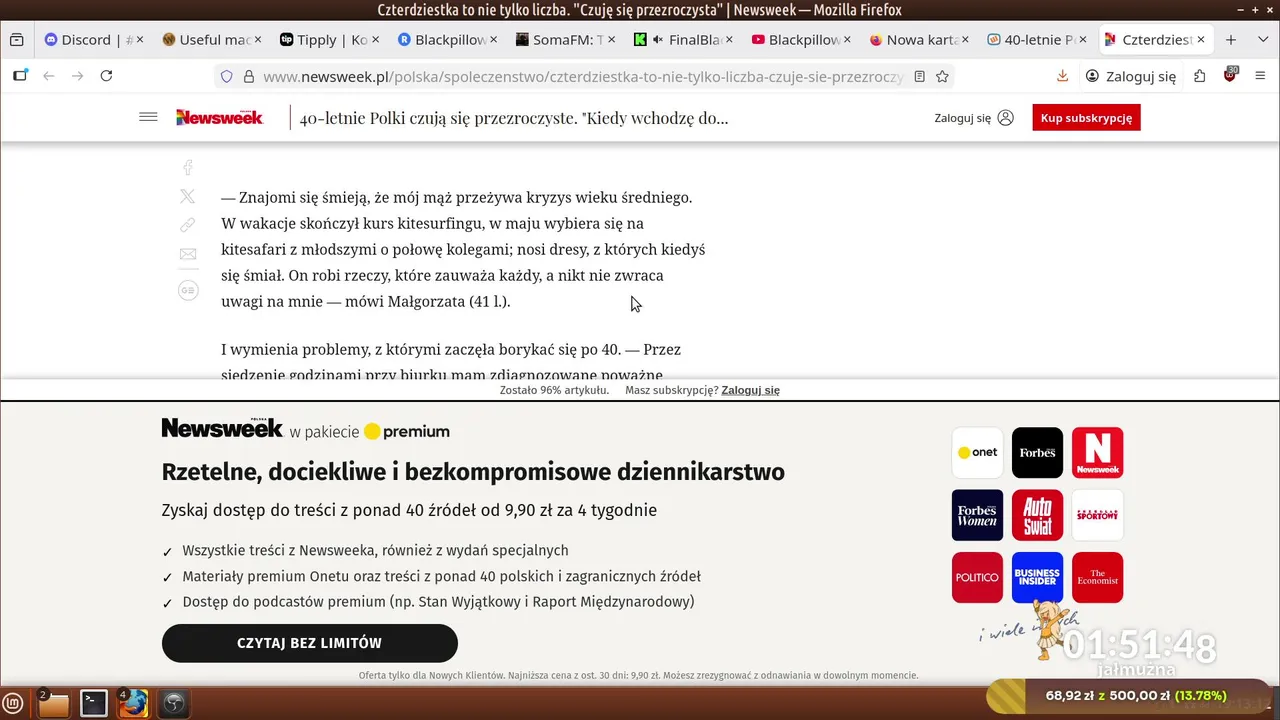Share the article on Facebook
Image resolution: width=1280 pixels, height=720 pixels.
click(x=187, y=168)
